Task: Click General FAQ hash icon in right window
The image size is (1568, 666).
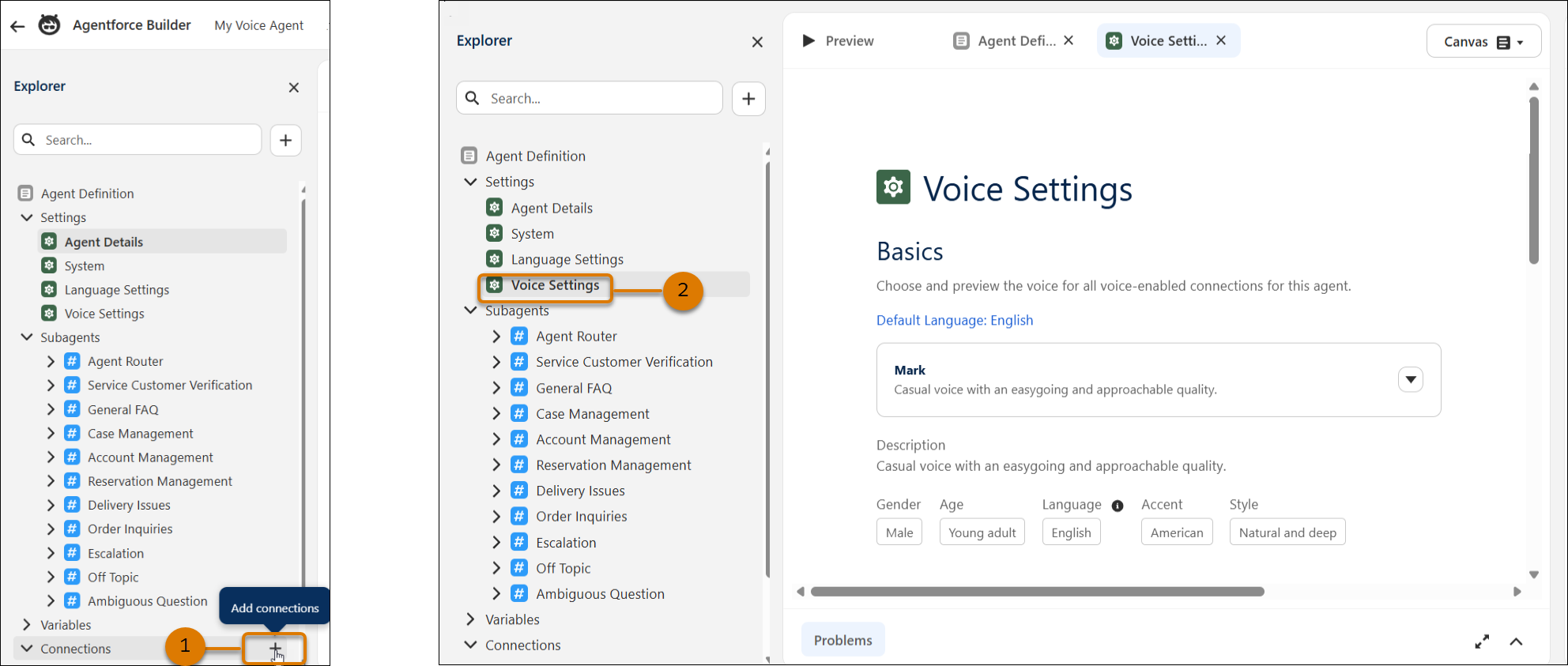Action: point(519,387)
